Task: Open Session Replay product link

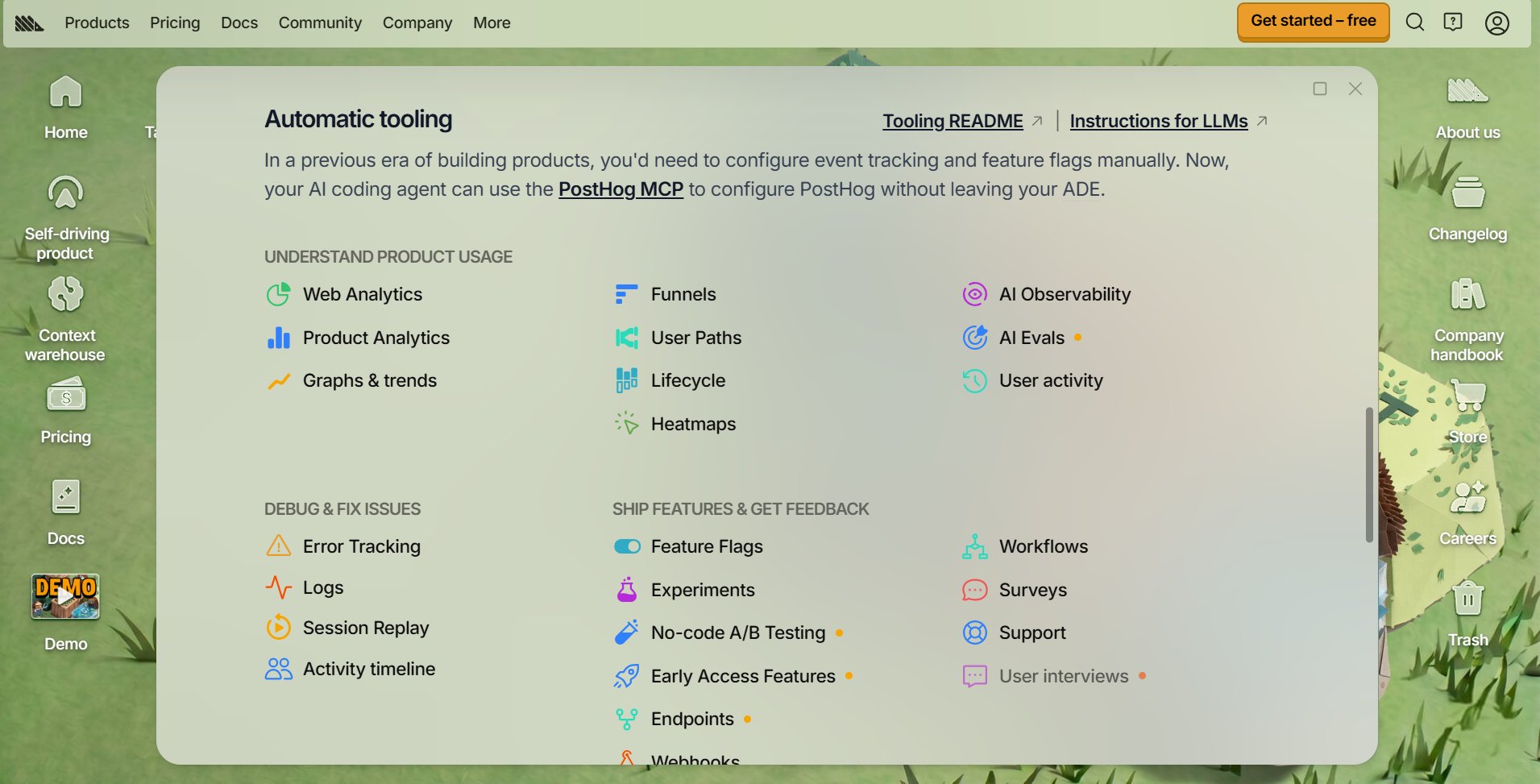Action: point(347,628)
